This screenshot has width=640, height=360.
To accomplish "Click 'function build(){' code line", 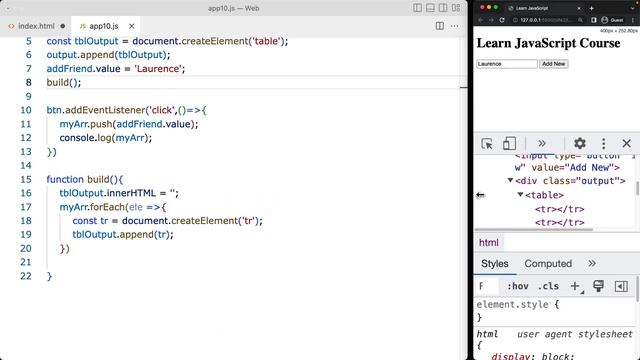I will click(84, 179).
